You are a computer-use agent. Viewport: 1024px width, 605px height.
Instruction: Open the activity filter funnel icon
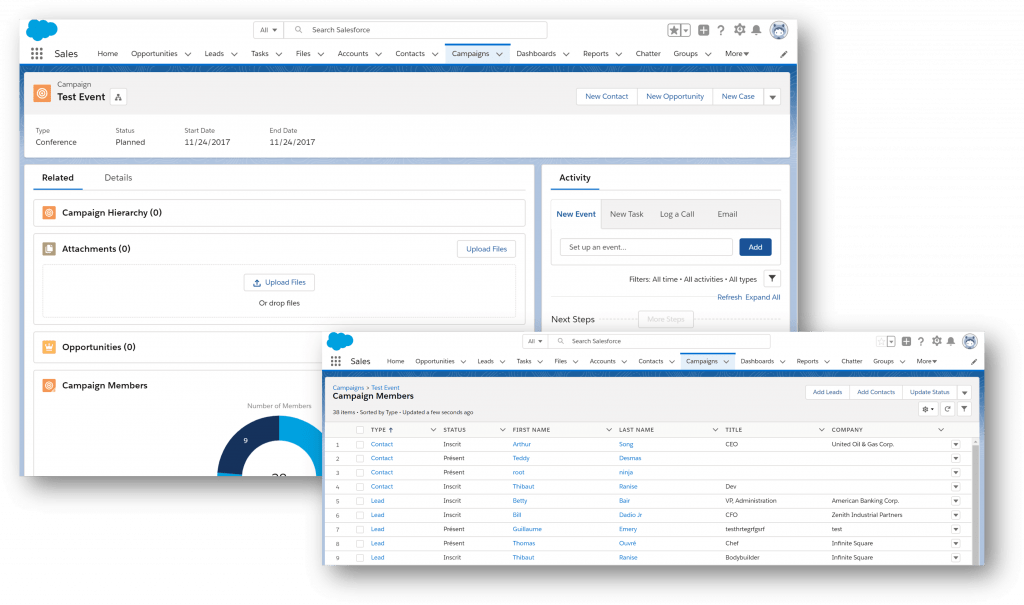[x=772, y=279]
